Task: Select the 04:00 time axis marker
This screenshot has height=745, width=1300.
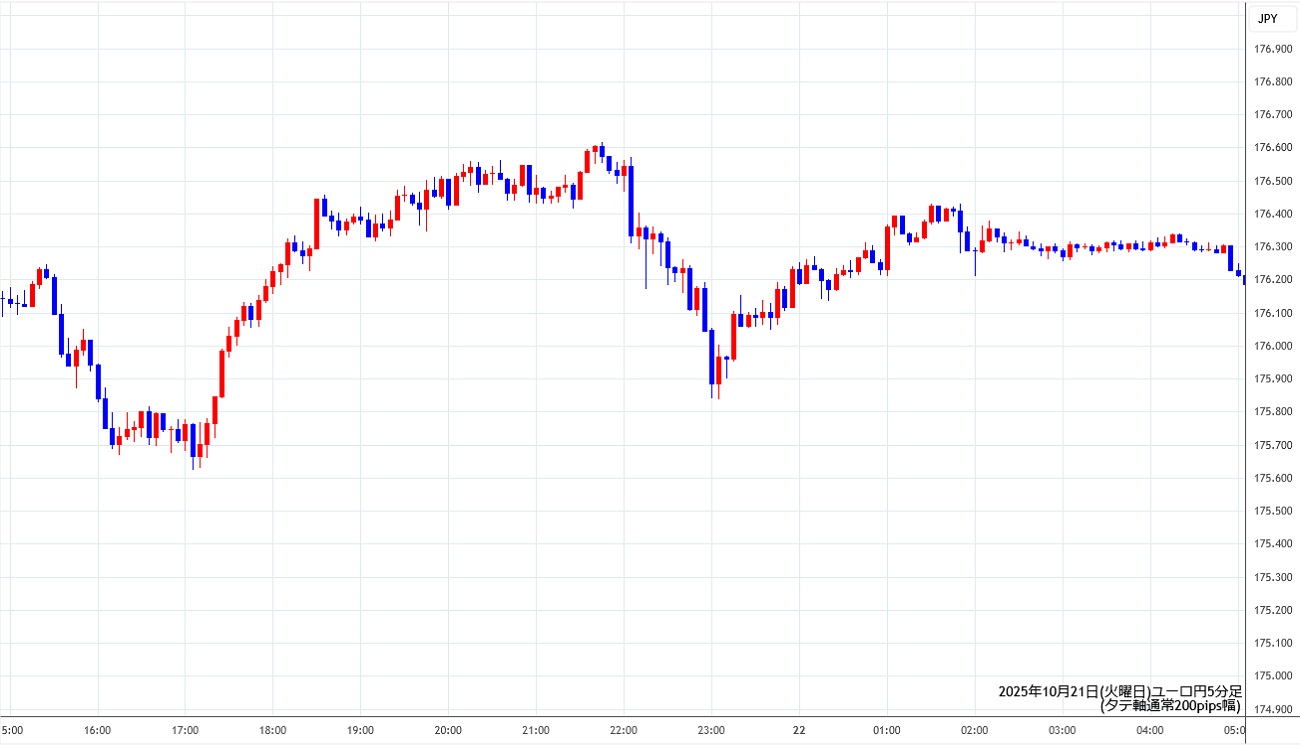Action: point(1150,730)
